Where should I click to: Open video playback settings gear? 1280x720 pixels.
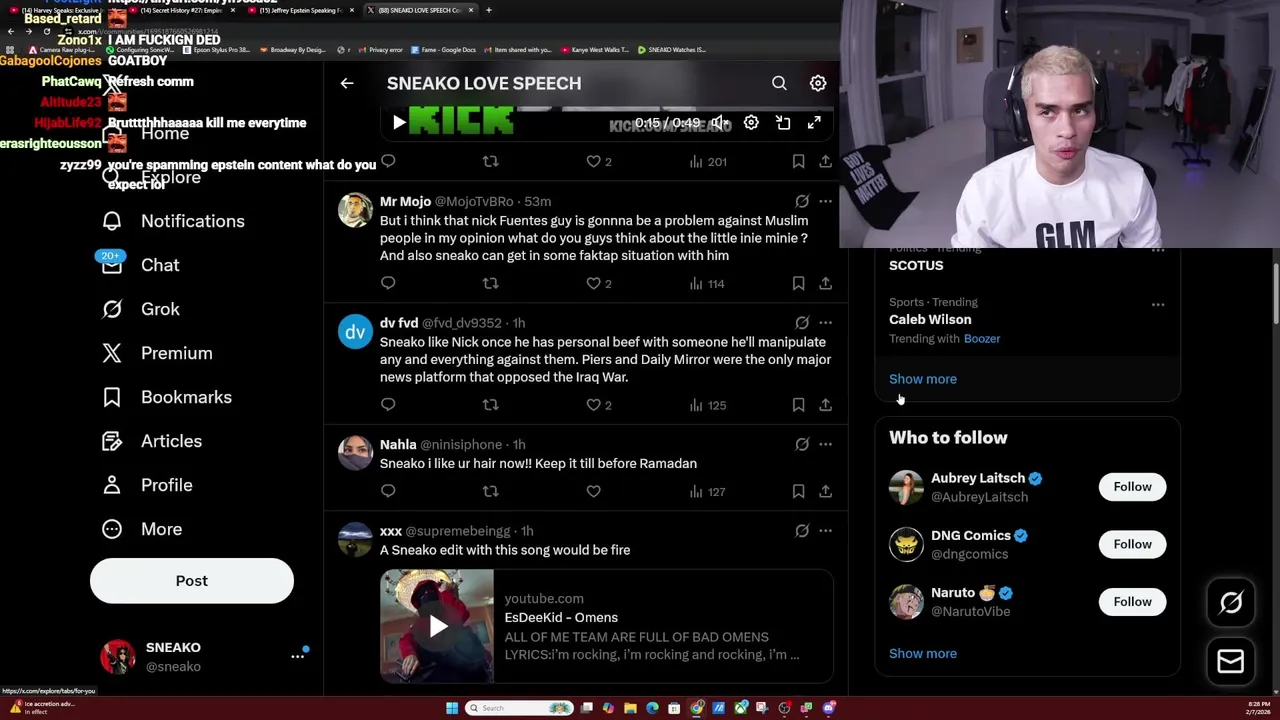point(751,123)
